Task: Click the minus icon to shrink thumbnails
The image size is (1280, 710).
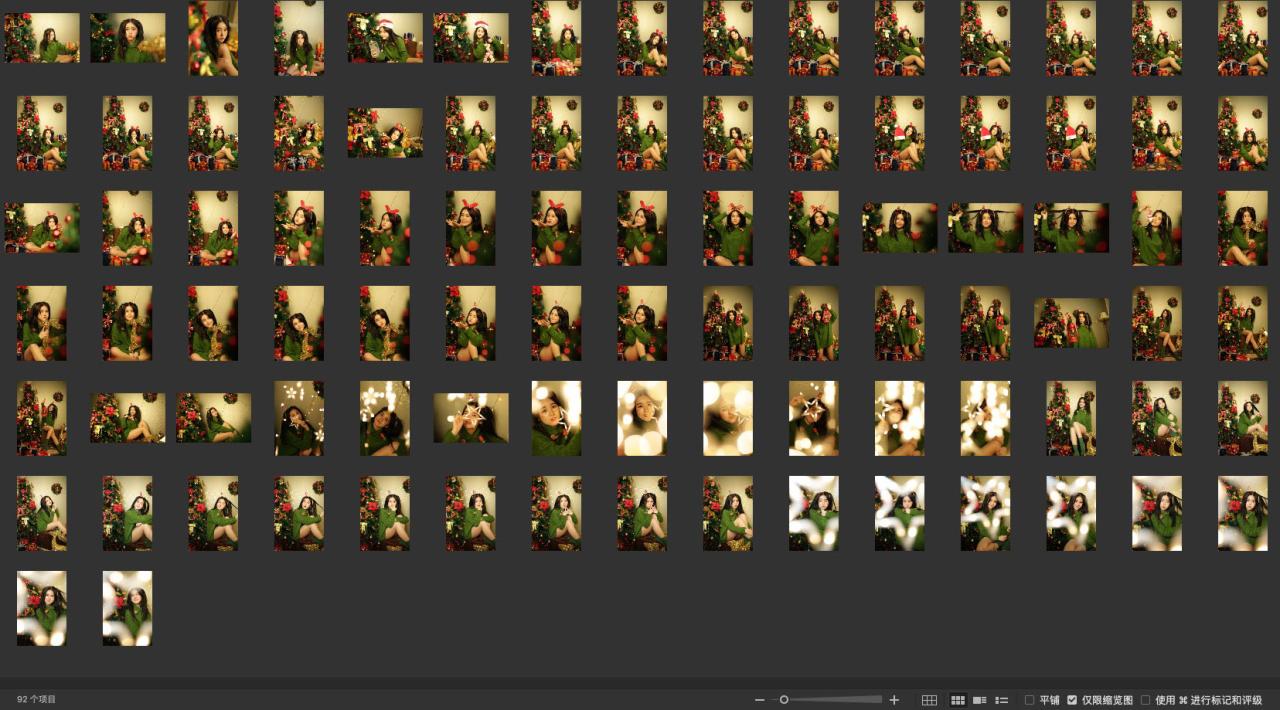Action: [760, 700]
